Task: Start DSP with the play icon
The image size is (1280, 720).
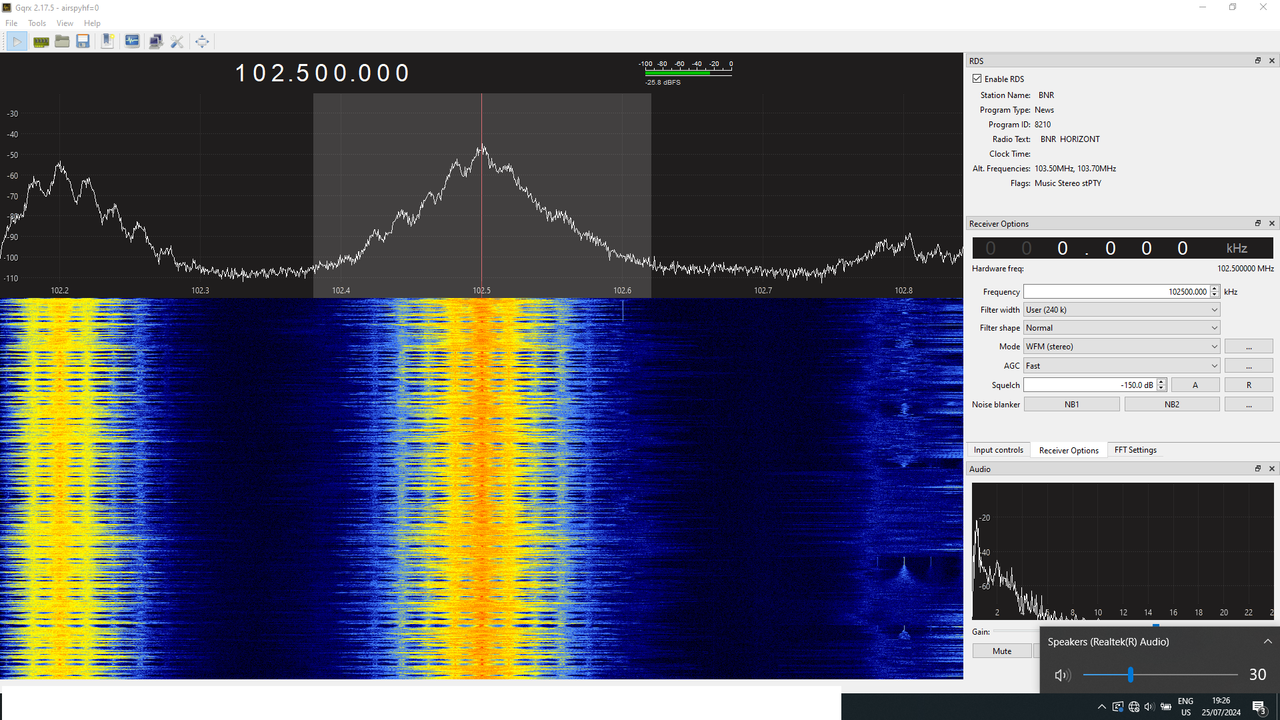Action: coord(17,41)
